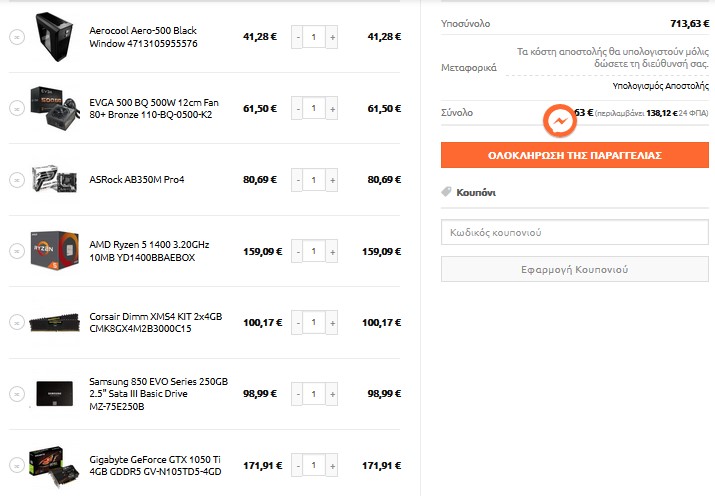715x496 pixels.
Task: Click quantity field for Gigabyte GTX 1050 Ti
Action: pyautogui.click(x=314, y=465)
